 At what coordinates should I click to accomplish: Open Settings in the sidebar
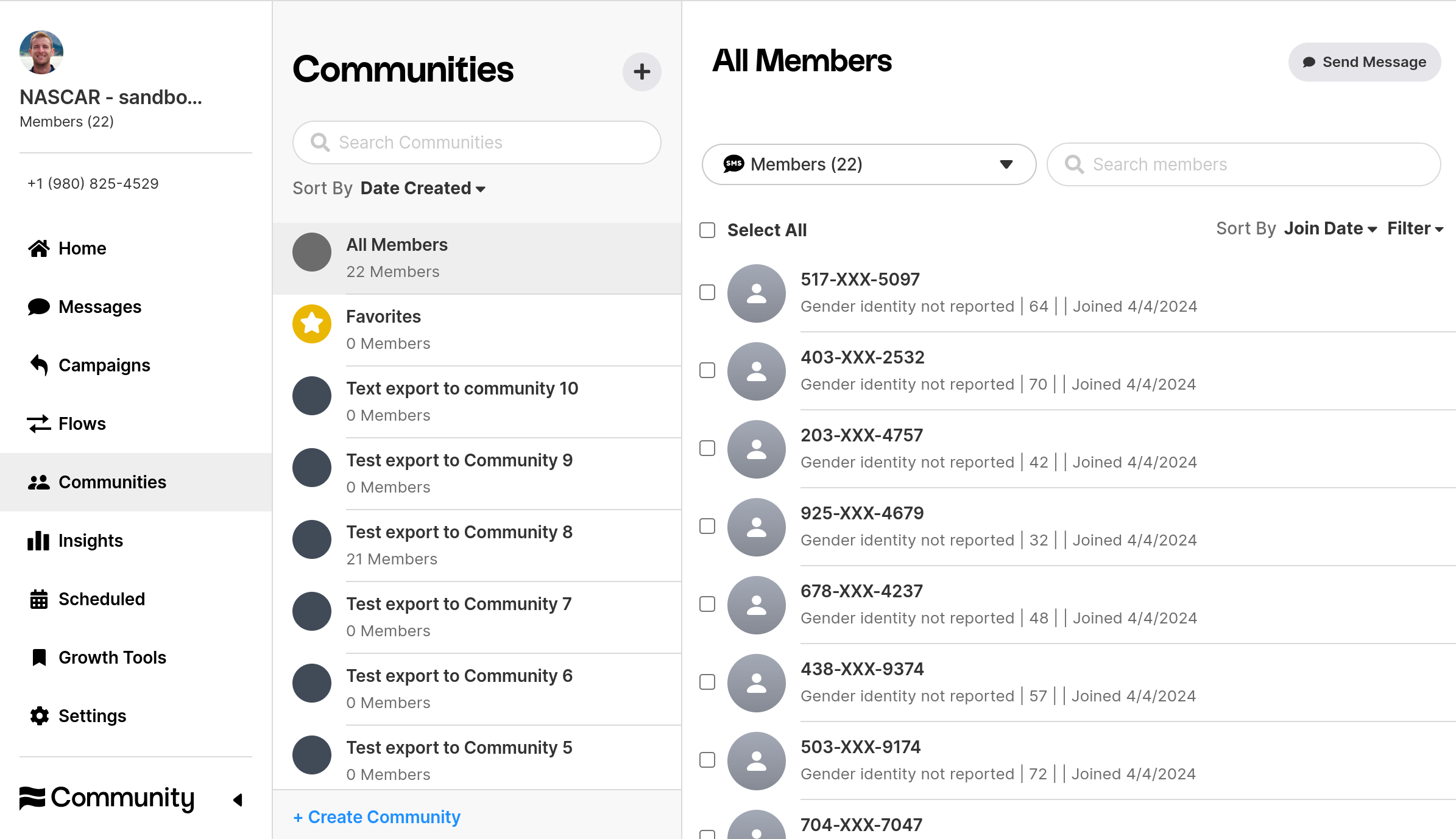136,716
